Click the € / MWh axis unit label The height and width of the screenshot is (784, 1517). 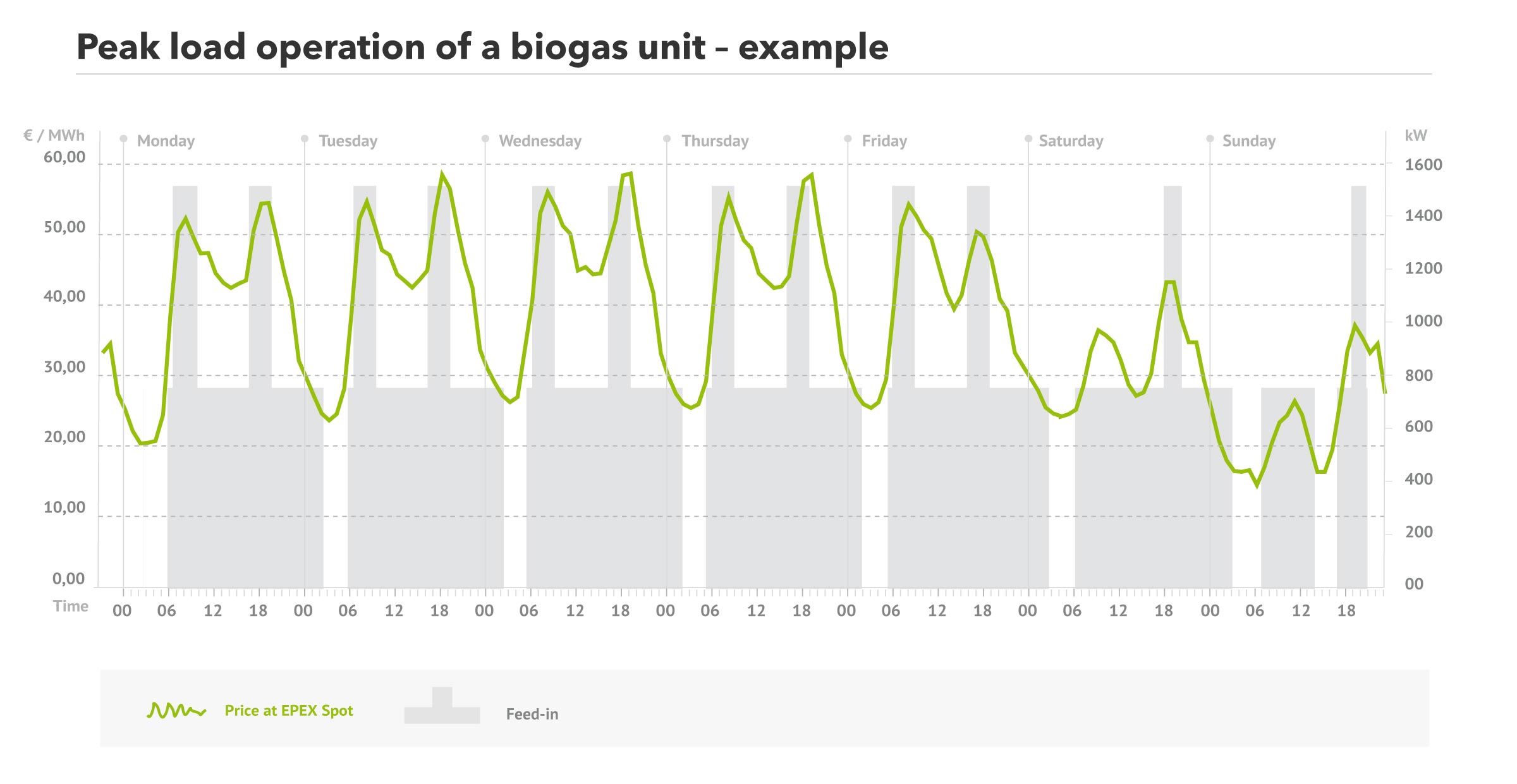coord(54,135)
